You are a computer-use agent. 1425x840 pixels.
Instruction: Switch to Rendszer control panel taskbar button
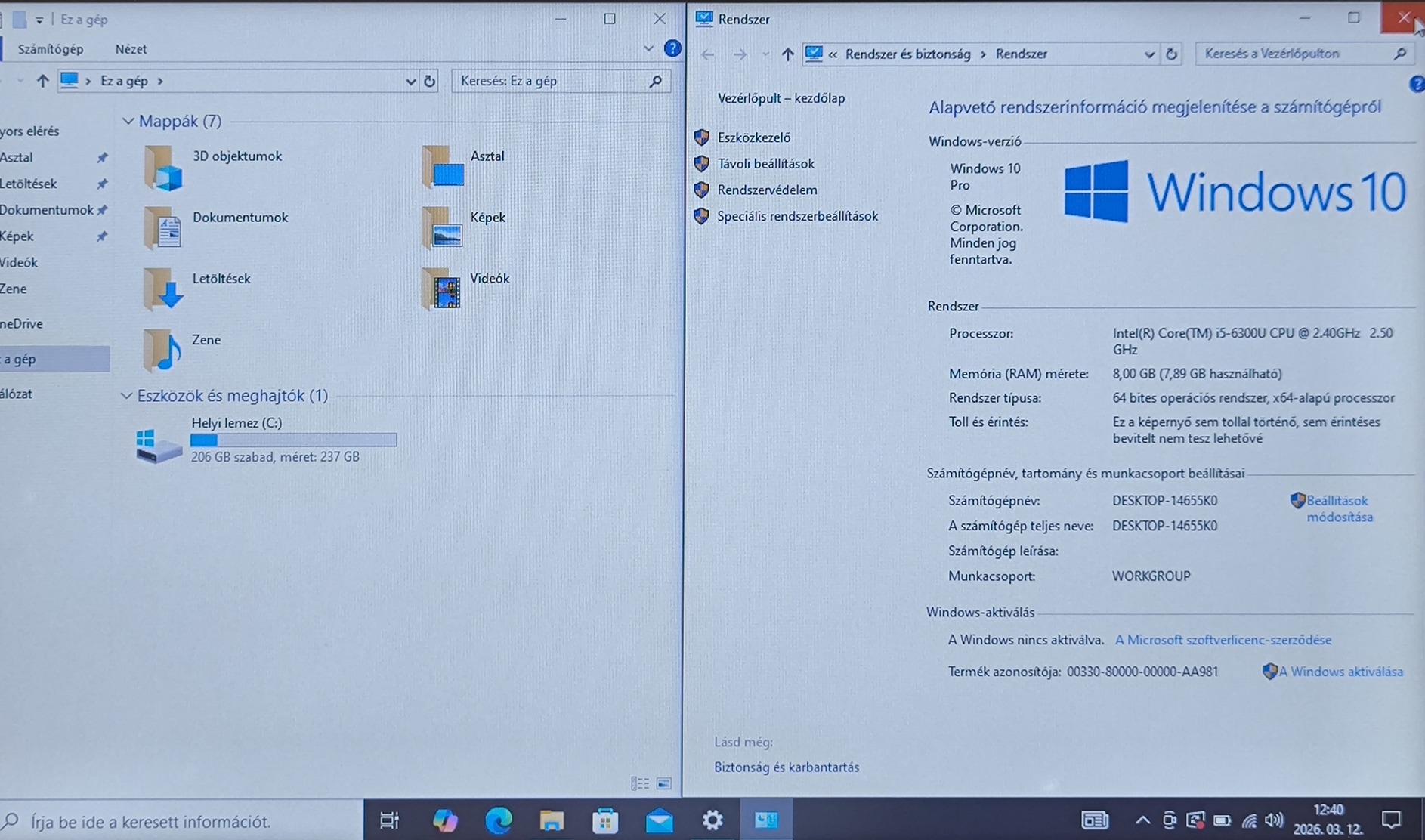(x=766, y=820)
